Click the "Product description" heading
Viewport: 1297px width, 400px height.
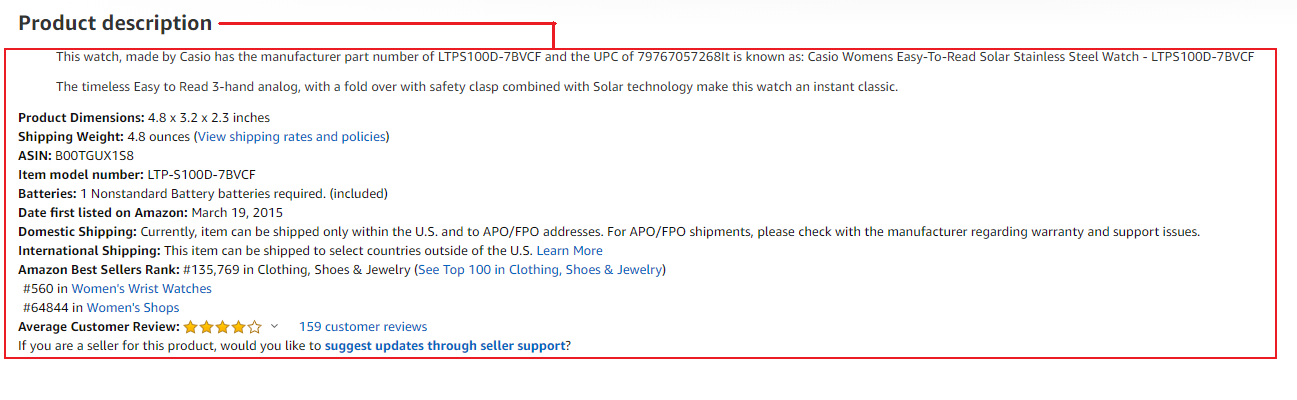tap(115, 23)
